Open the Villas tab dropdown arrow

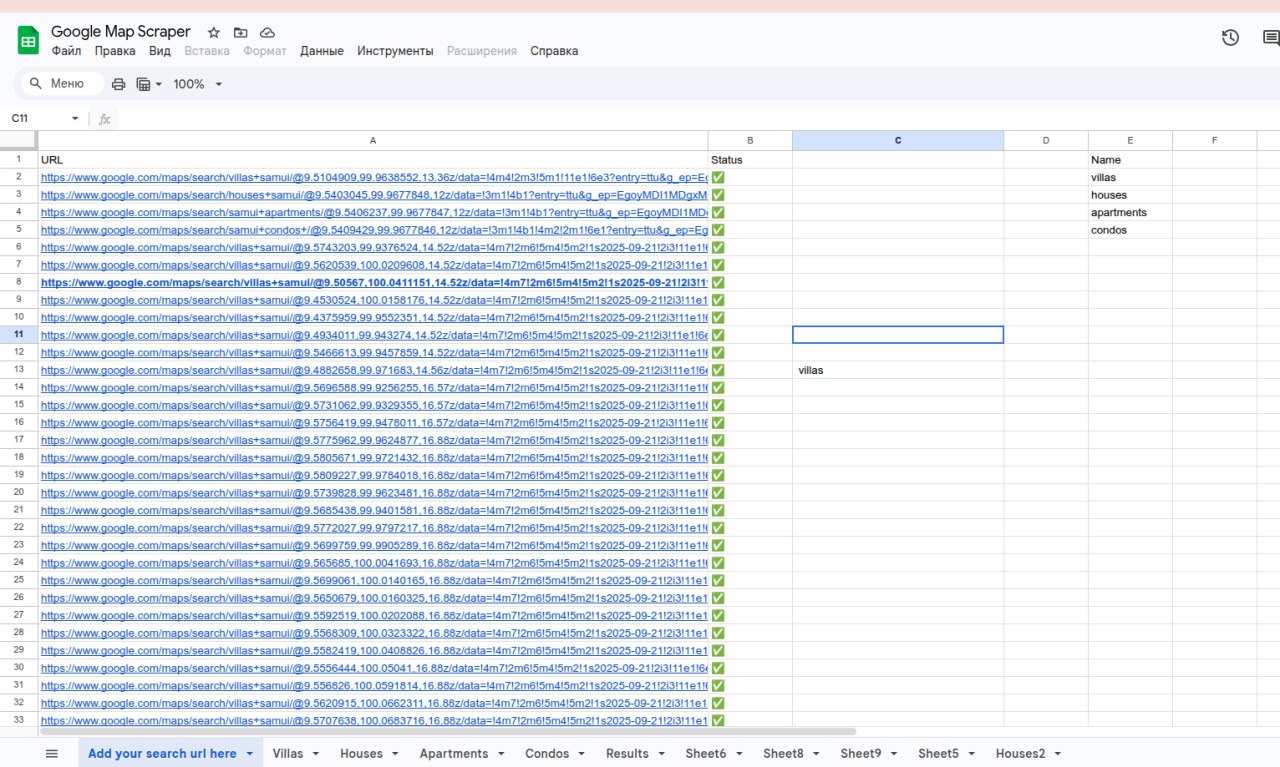316,754
